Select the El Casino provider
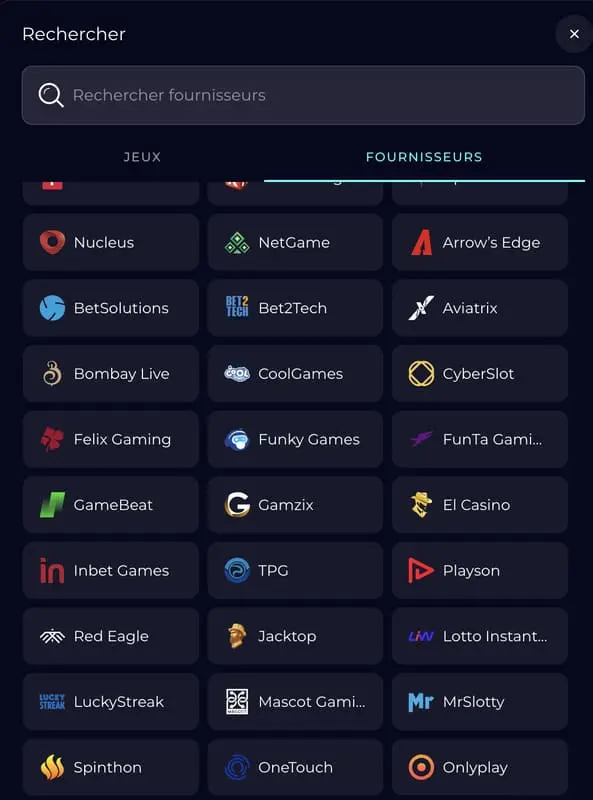The width and height of the screenshot is (593, 800). [x=480, y=505]
